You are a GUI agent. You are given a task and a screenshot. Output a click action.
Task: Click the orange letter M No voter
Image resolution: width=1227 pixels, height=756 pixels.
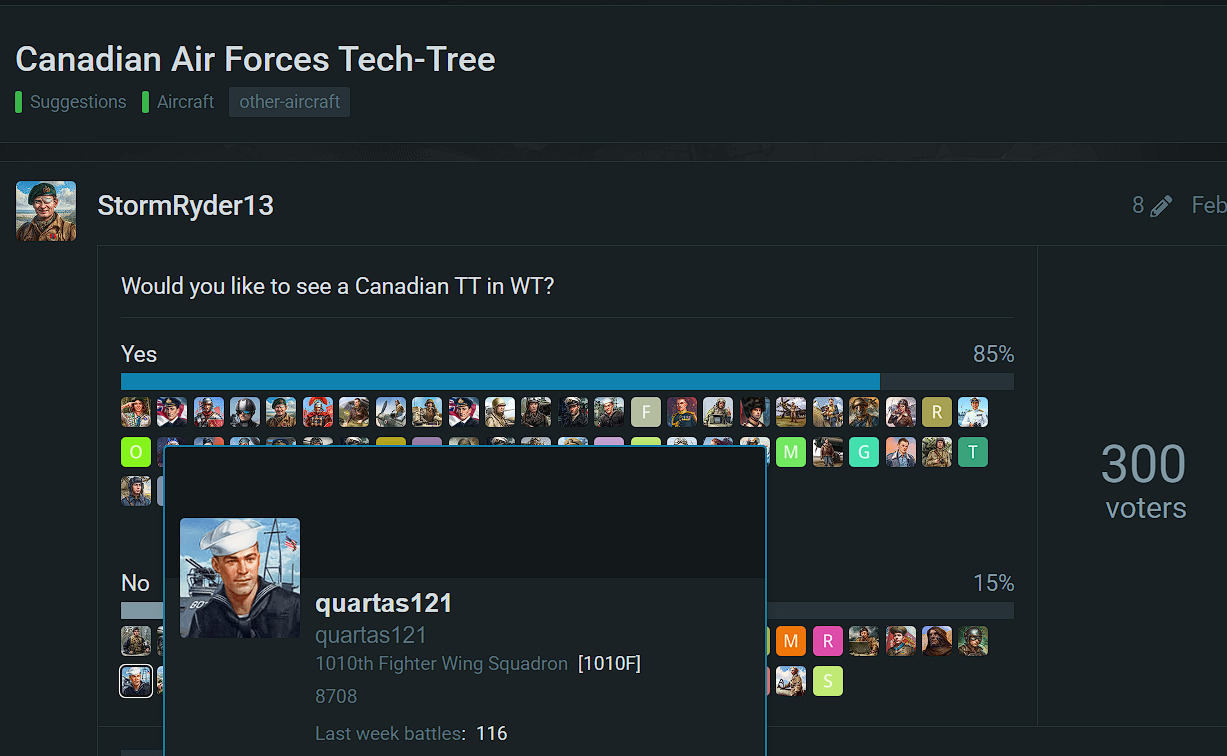tap(791, 641)
